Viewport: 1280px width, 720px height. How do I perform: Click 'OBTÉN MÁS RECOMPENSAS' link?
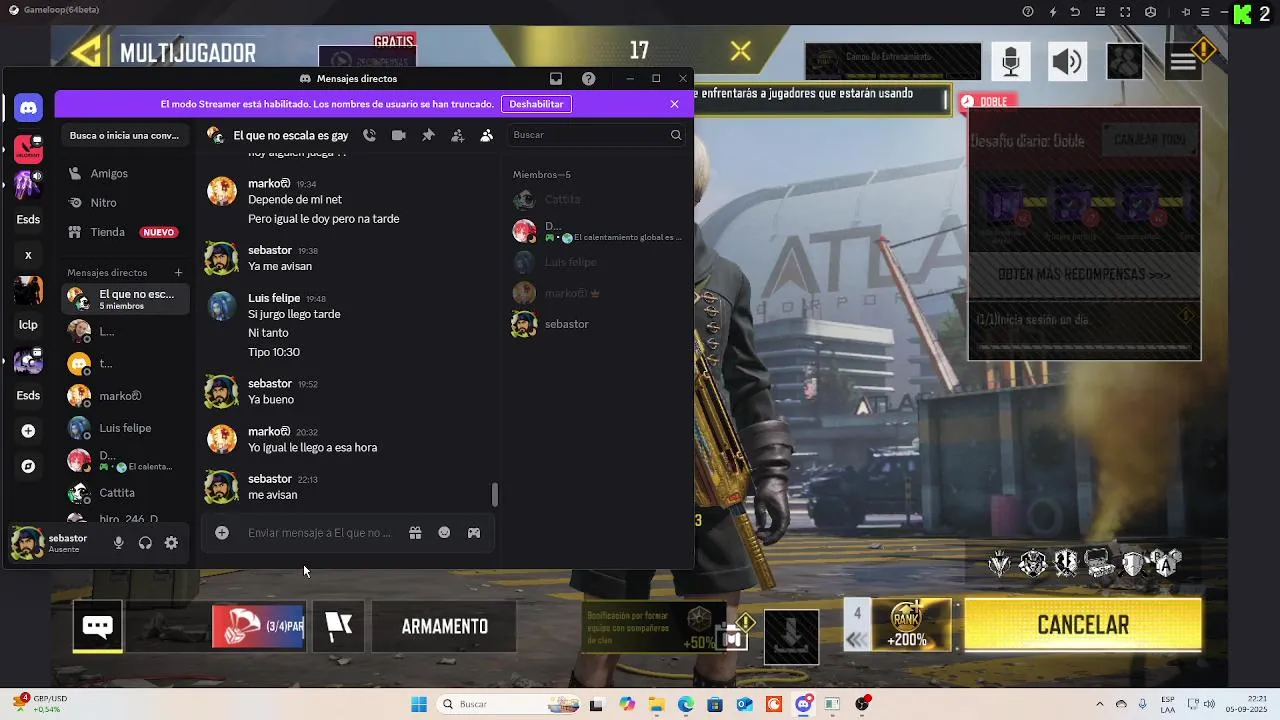click(x=1084, y=274)
